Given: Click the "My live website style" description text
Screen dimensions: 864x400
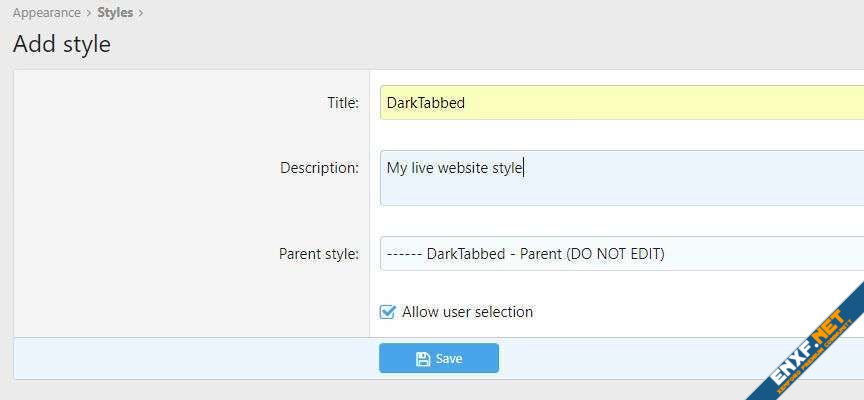Looking at the screenshot, I should pyautogui.click(x=454, y=167).
